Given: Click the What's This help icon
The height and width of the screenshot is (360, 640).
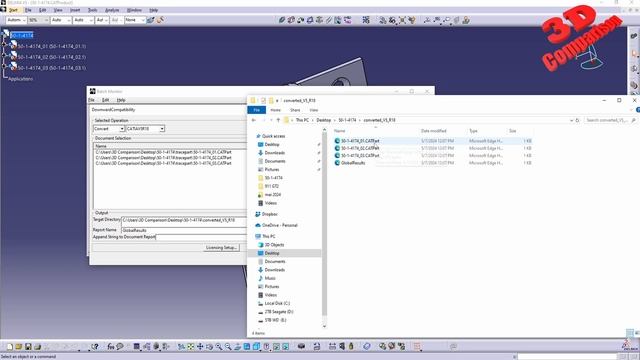Looking at the screenshot, I should coord(95,347).
